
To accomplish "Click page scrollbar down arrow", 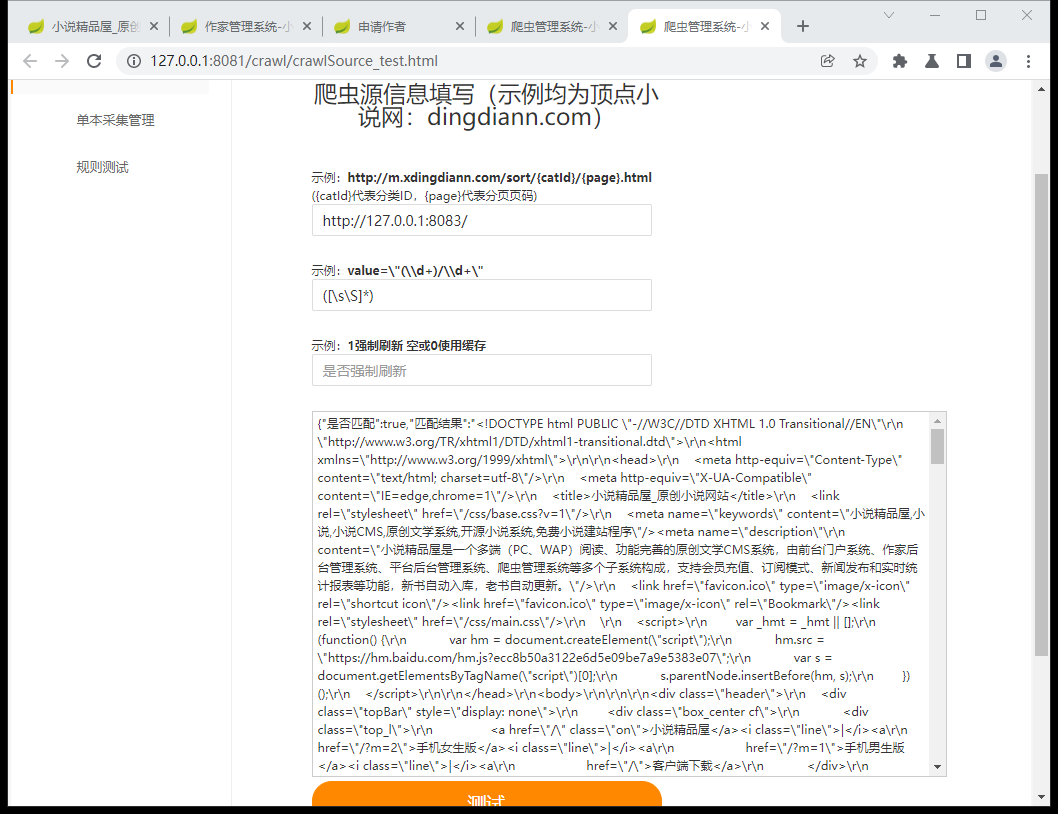I will tap(1041, 797).
